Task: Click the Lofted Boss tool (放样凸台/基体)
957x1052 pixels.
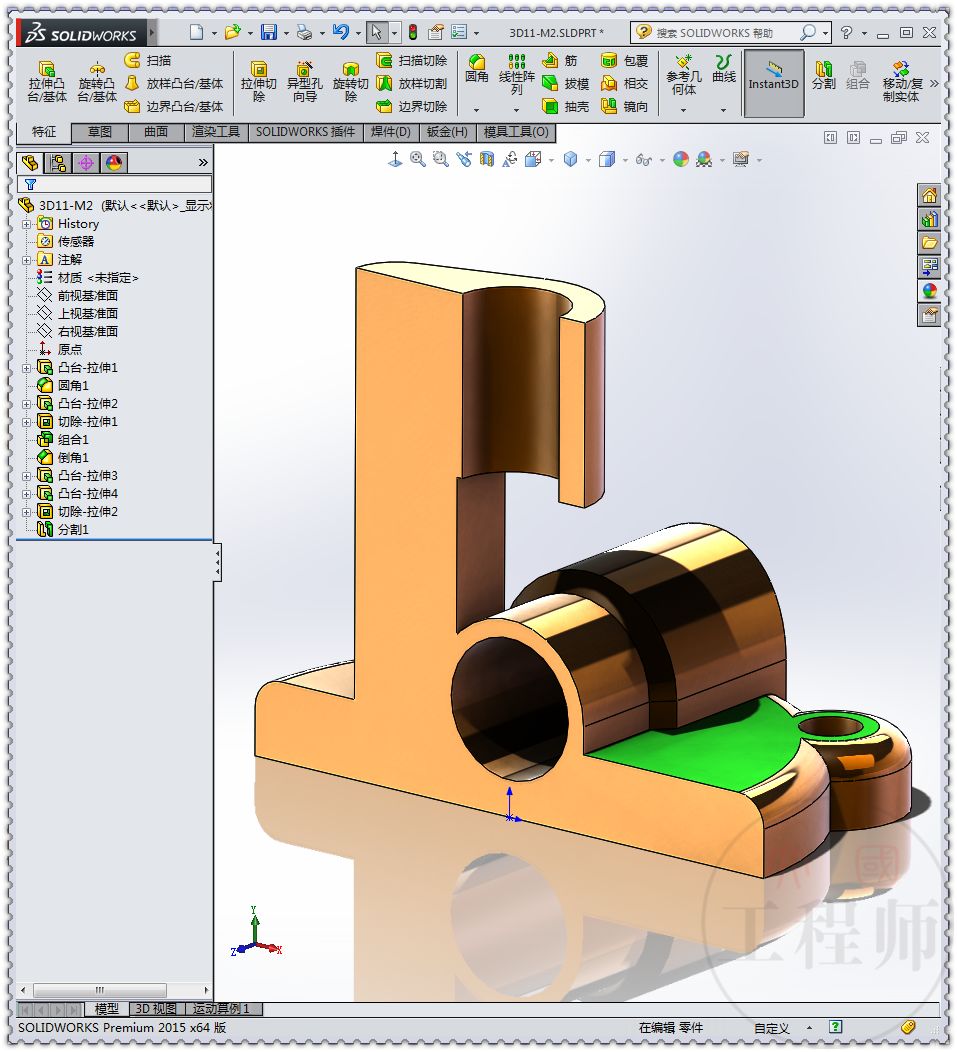Action: (174, 83)
